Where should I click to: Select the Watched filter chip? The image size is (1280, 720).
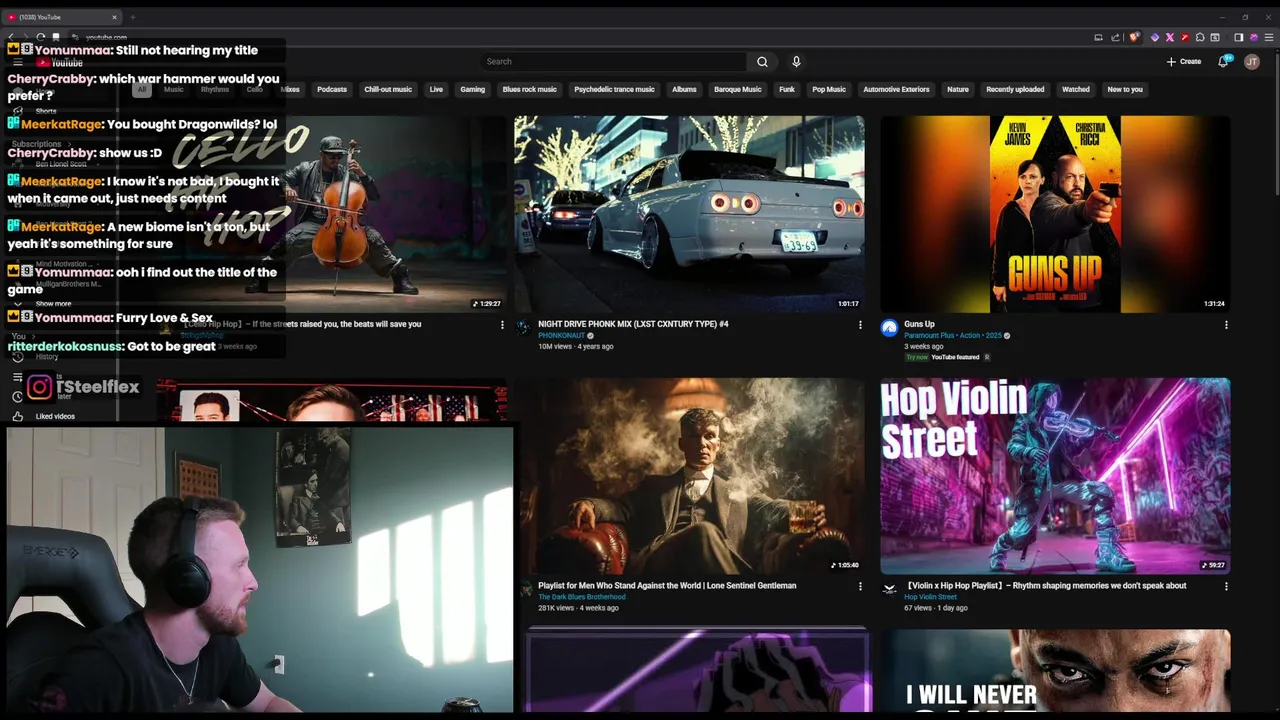point(1076,89)
